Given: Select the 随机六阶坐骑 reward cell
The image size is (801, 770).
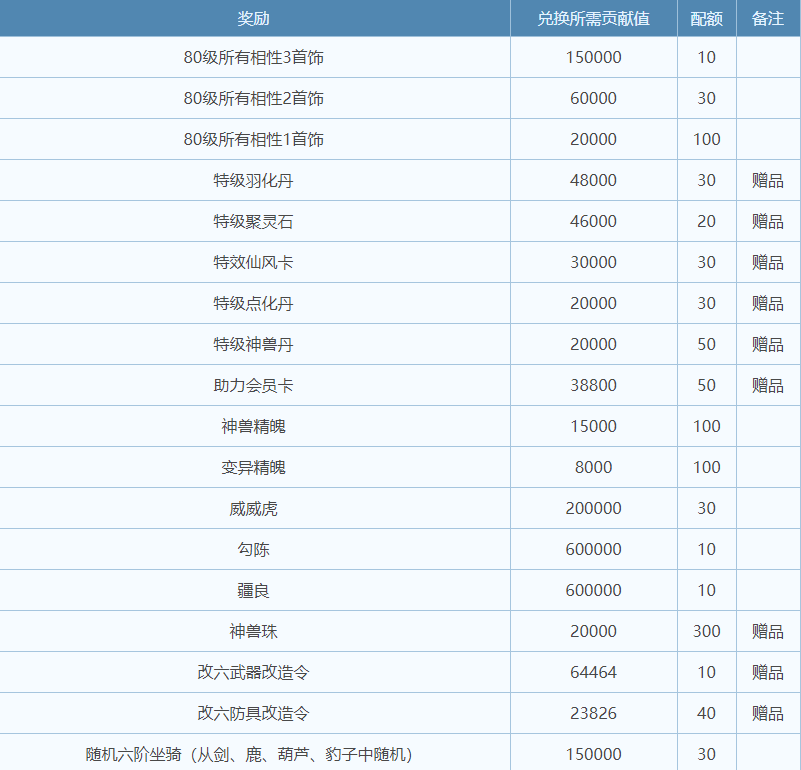Looking at the screenshot, I should (249, 755).
